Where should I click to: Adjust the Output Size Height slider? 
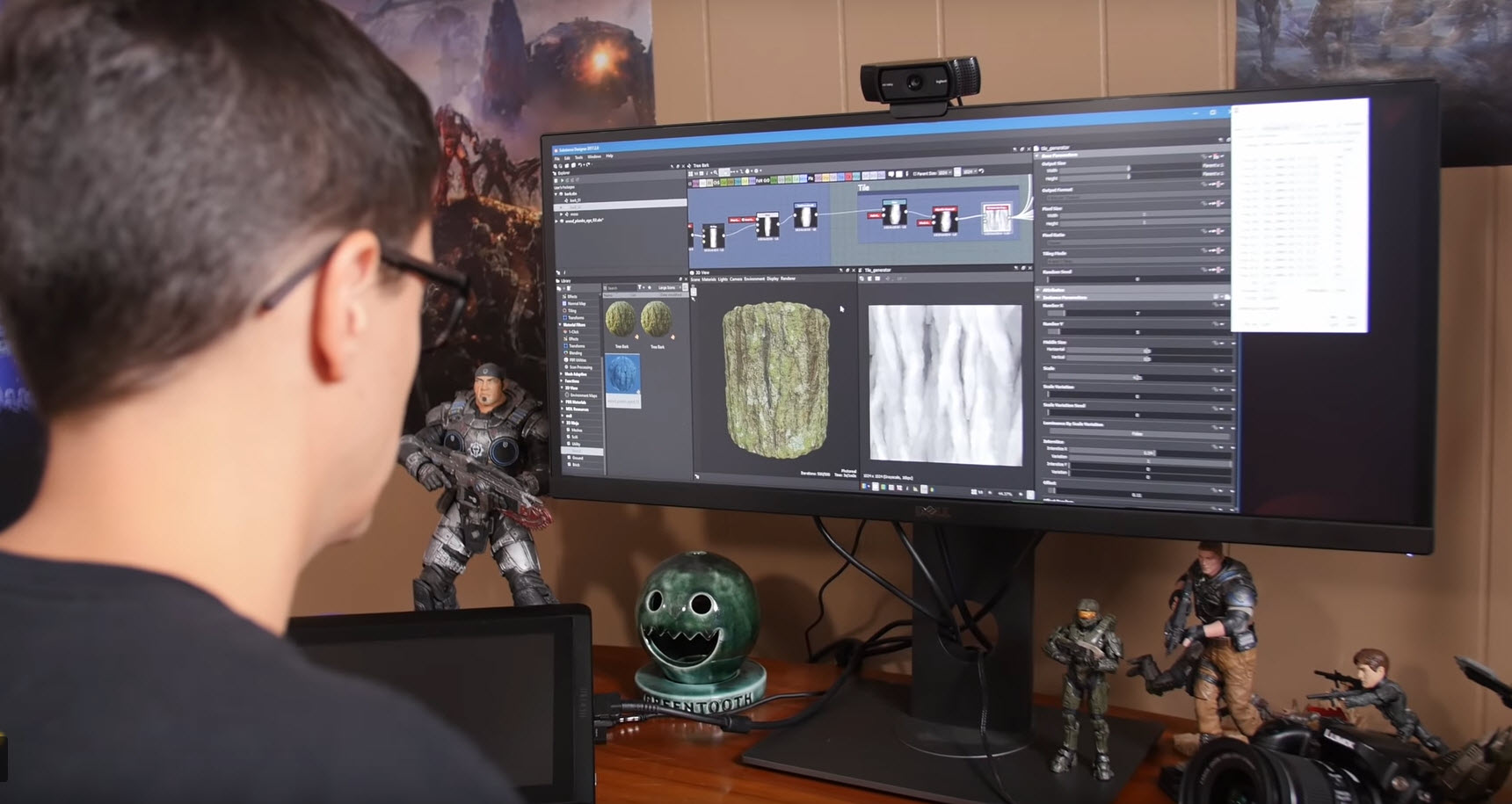(1130, 177)
